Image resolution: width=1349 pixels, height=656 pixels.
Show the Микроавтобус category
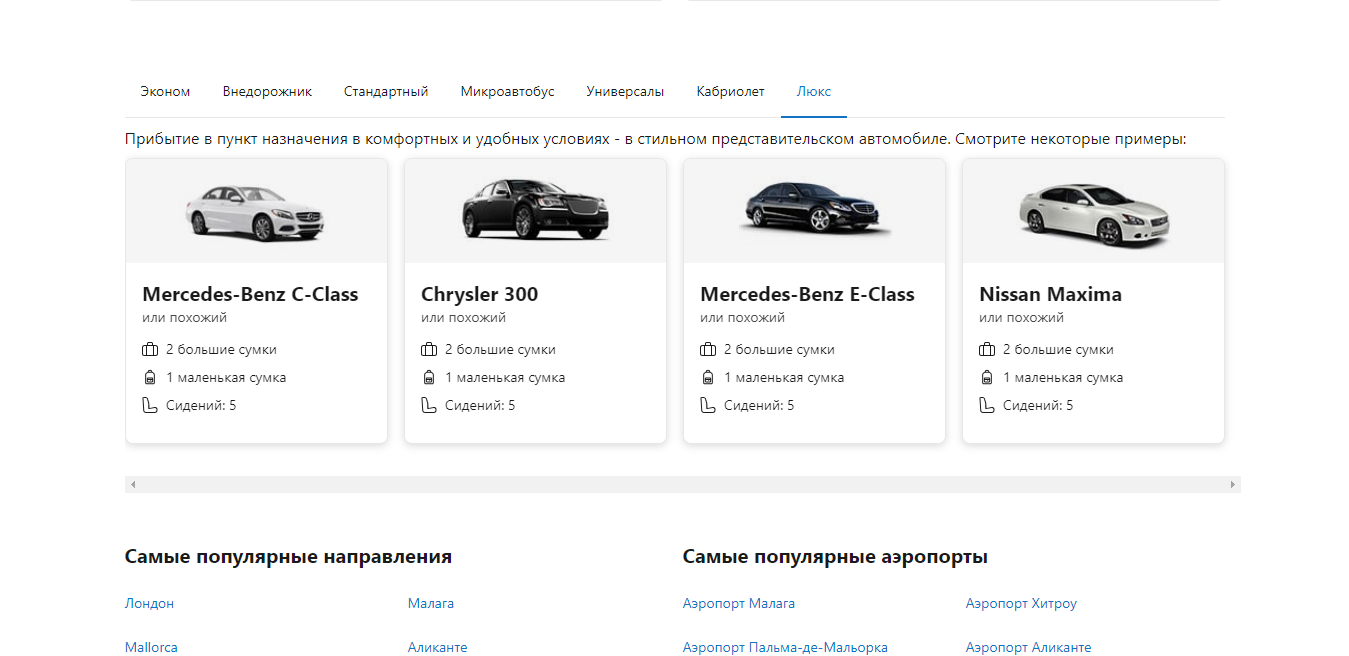click(507, 91)
